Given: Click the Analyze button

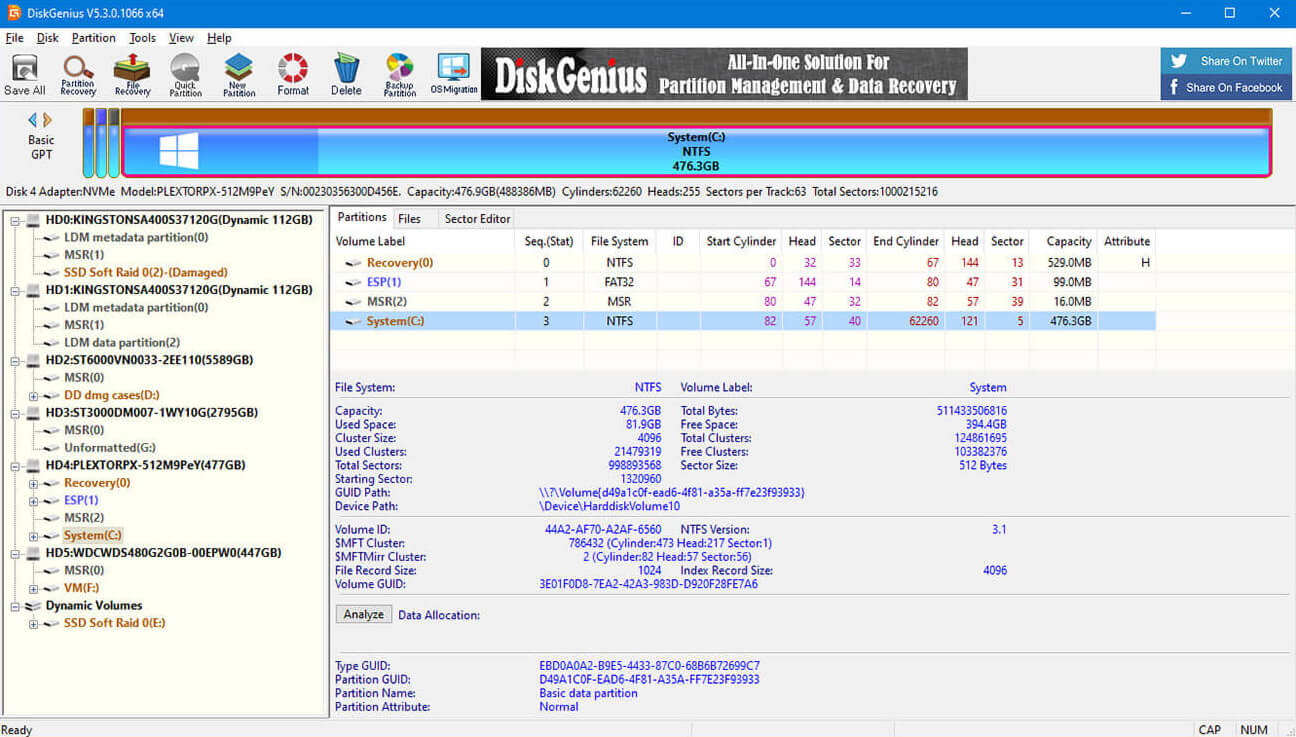Looking at the screenshot, I should point(362,614).
